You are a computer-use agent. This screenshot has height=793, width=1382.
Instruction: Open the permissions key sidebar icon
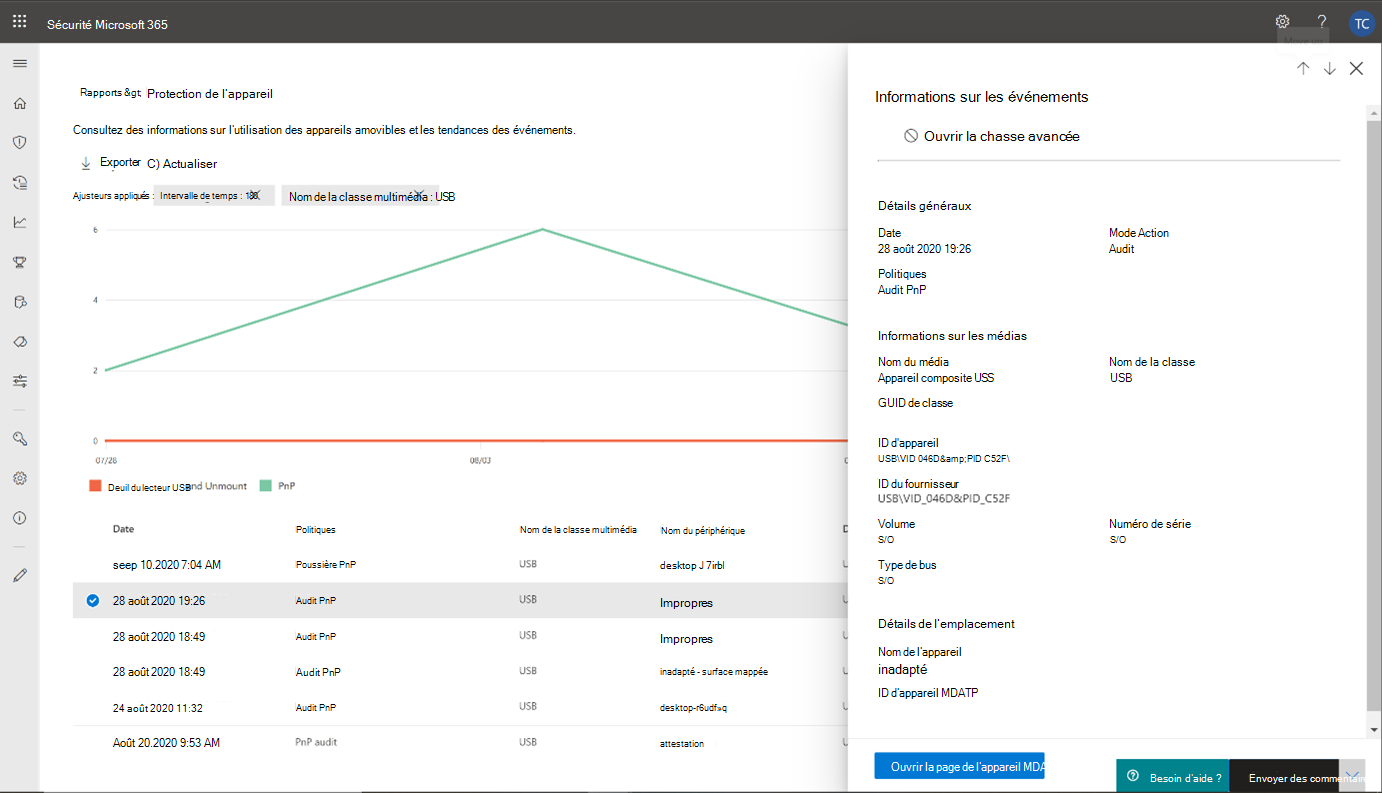click(x=19, y=438)
